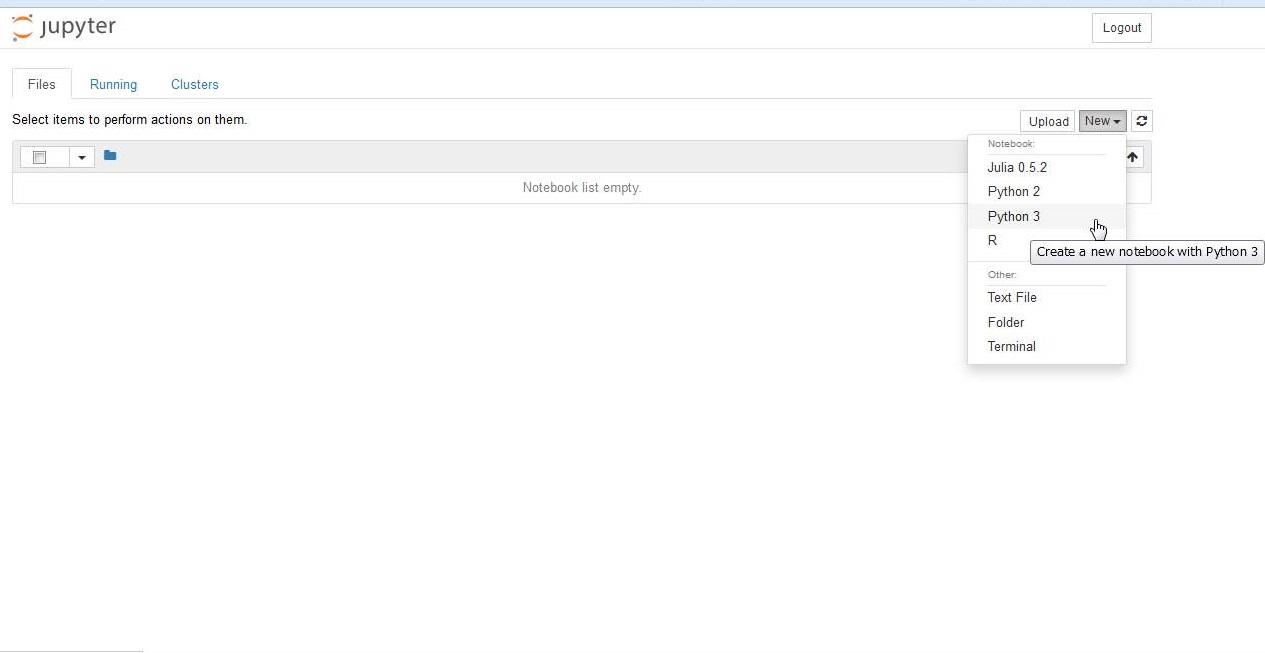1265x653 pixels.
Task: Open the caret beside the select-all checkbox
Action: pyautogui.click(x=82, y=158)
